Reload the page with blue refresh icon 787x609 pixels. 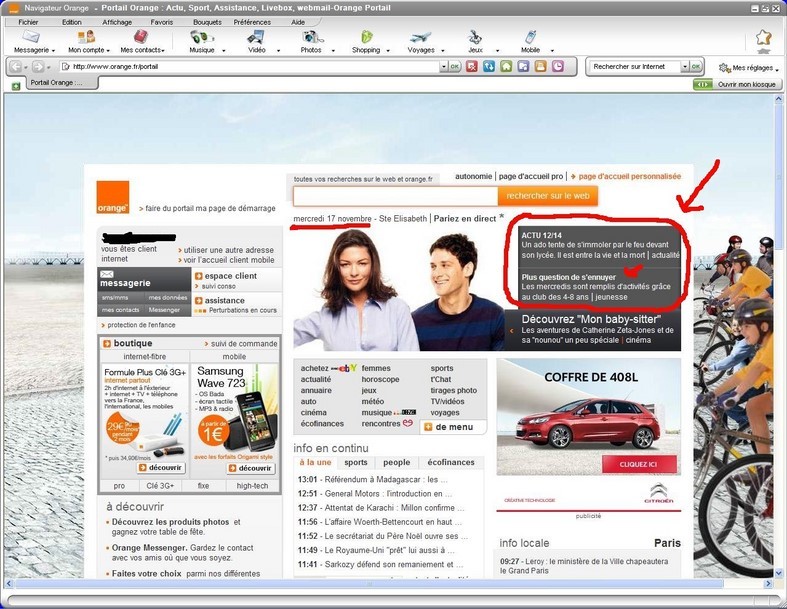click(488, 66)
